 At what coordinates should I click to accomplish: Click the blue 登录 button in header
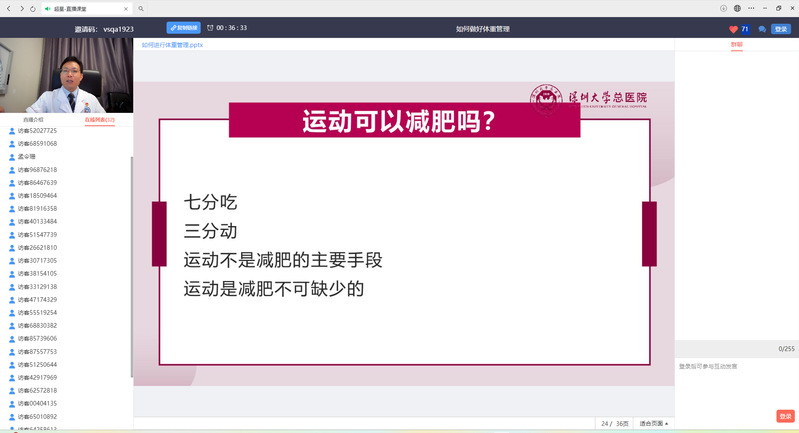(x=781, y=29)
